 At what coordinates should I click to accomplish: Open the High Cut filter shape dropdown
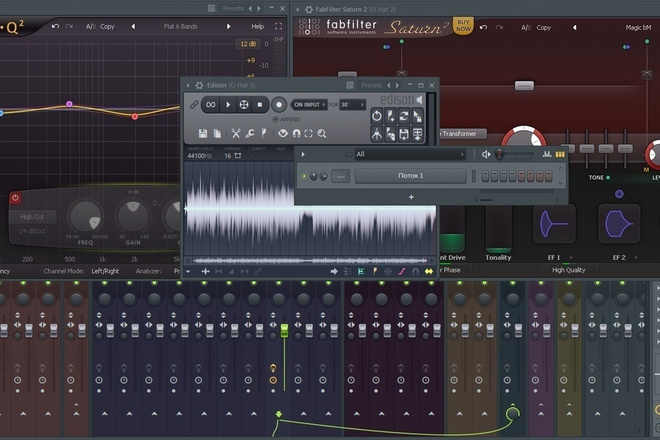pos(32,216)
